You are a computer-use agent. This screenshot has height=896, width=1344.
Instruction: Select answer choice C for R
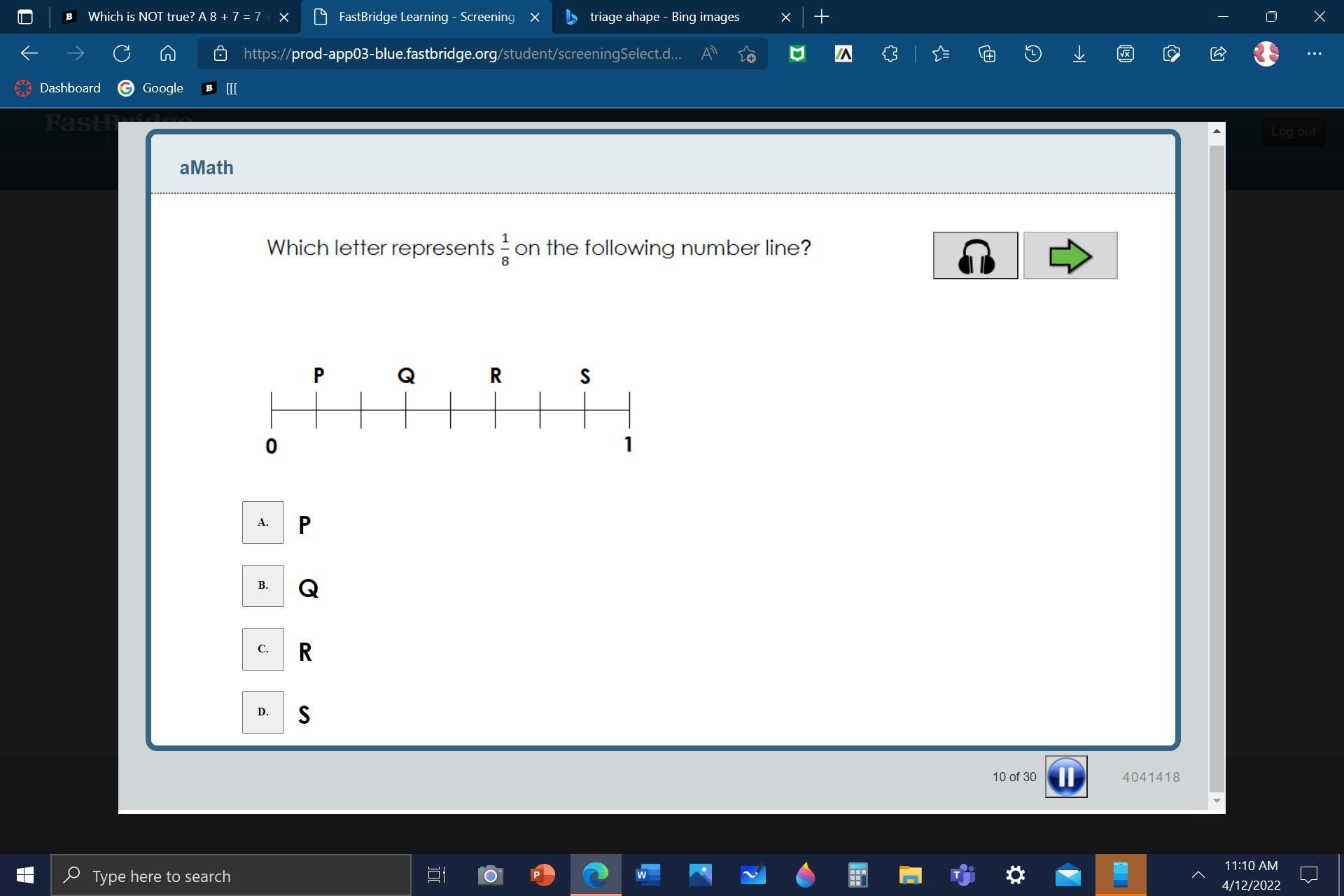coord(262,649)
